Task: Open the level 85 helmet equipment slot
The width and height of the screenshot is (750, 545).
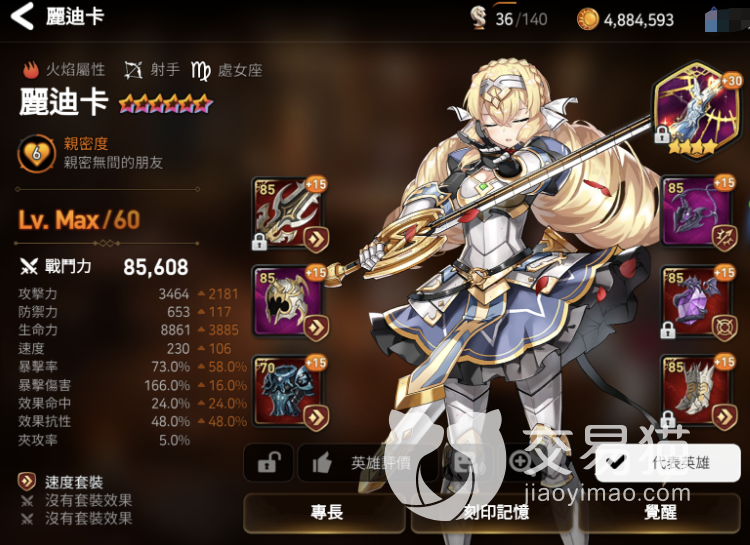Action: click(x=289, y=302)
